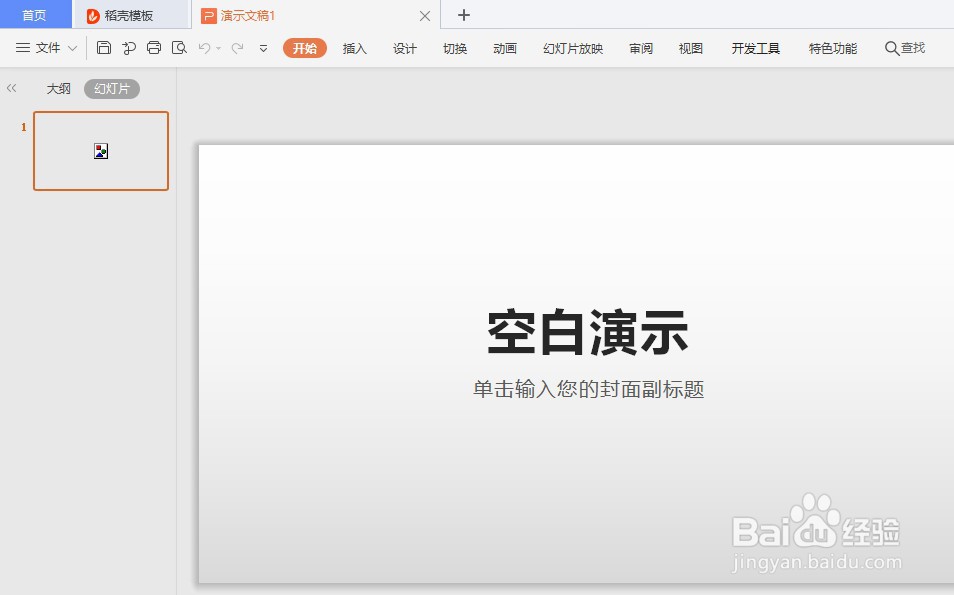The width and height of the screenshot is (954, 595).
Task: Click the hamburger menu icon beside 文件
Action: [21, 47]
